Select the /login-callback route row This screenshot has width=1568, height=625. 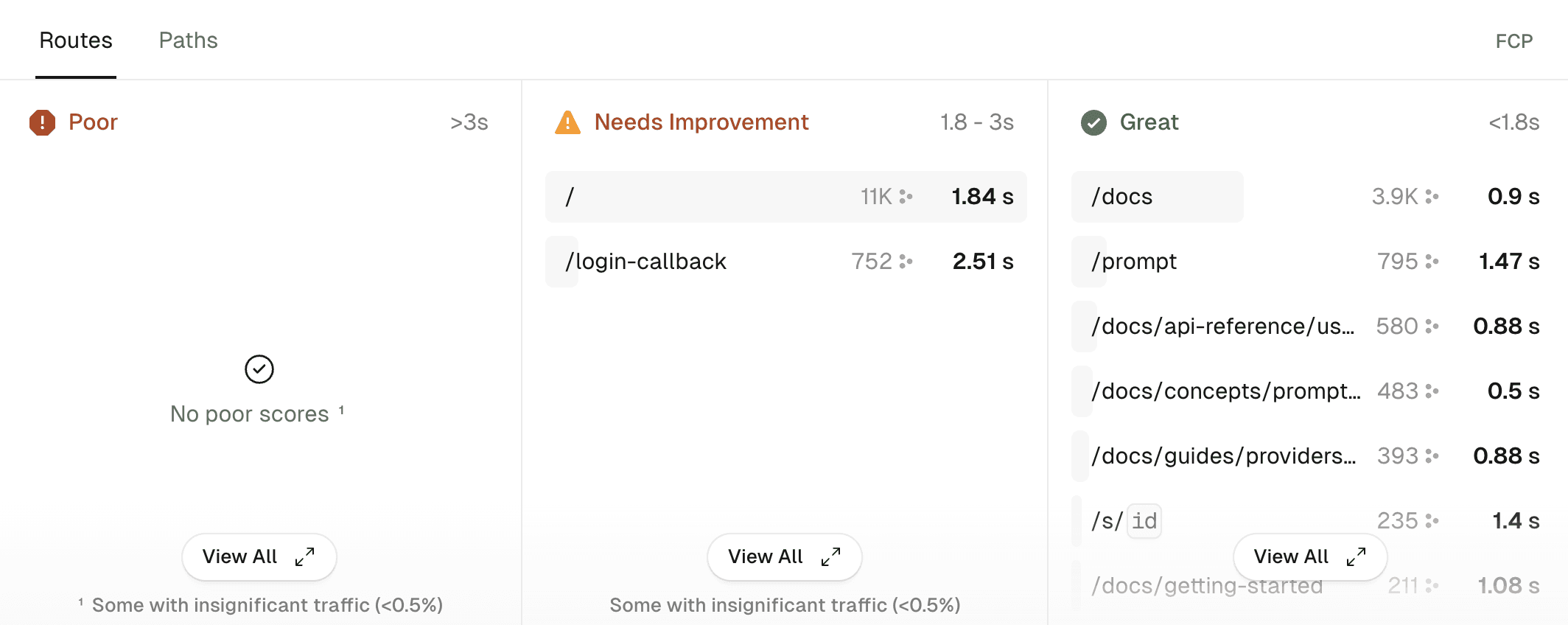click(x=646, y=261)
